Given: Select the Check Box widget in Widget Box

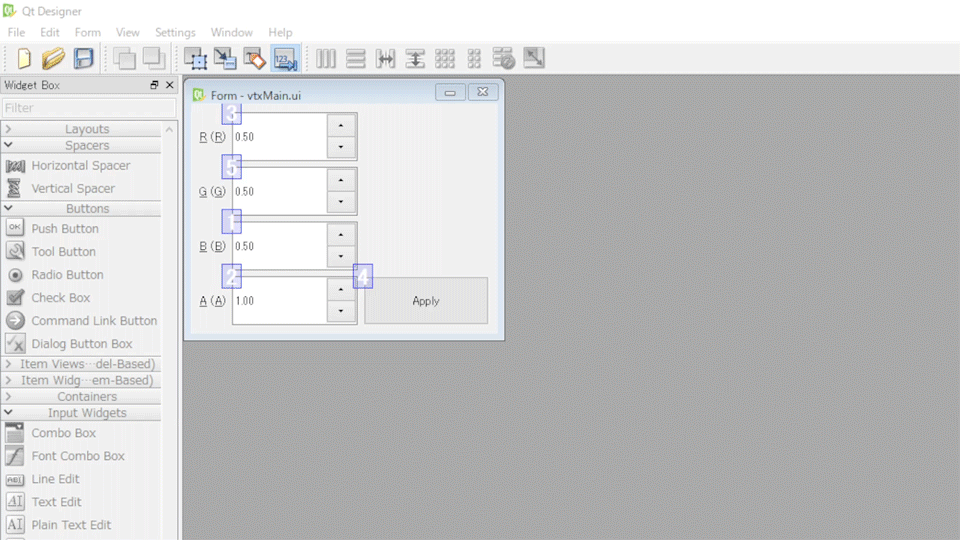Looking at the screenshot, I should coord(60,298).
